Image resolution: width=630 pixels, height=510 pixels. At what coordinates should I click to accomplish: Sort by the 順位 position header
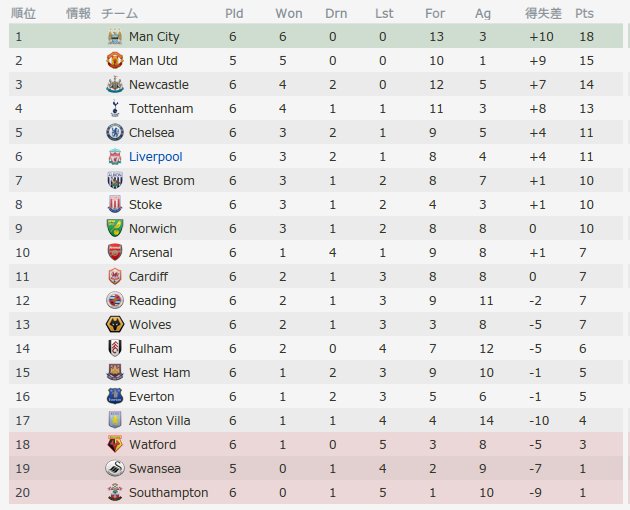coord(24,14)
